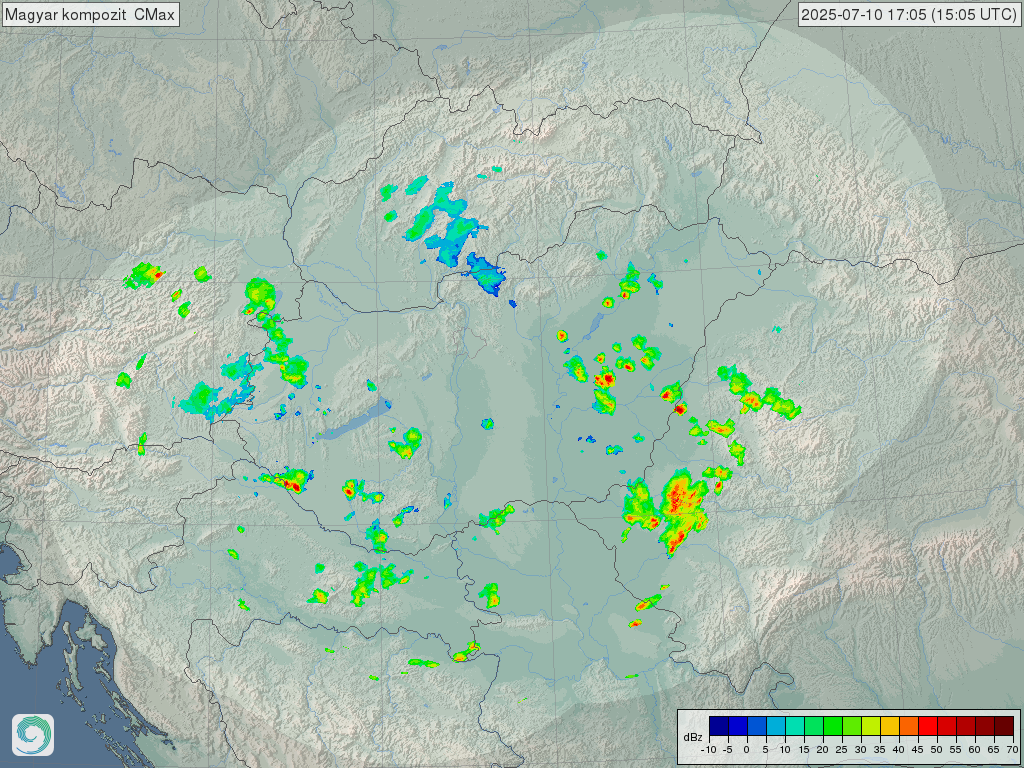
Task: Select the green swatch between 20 and 25 dBz
Action: (x=833, y=726)
